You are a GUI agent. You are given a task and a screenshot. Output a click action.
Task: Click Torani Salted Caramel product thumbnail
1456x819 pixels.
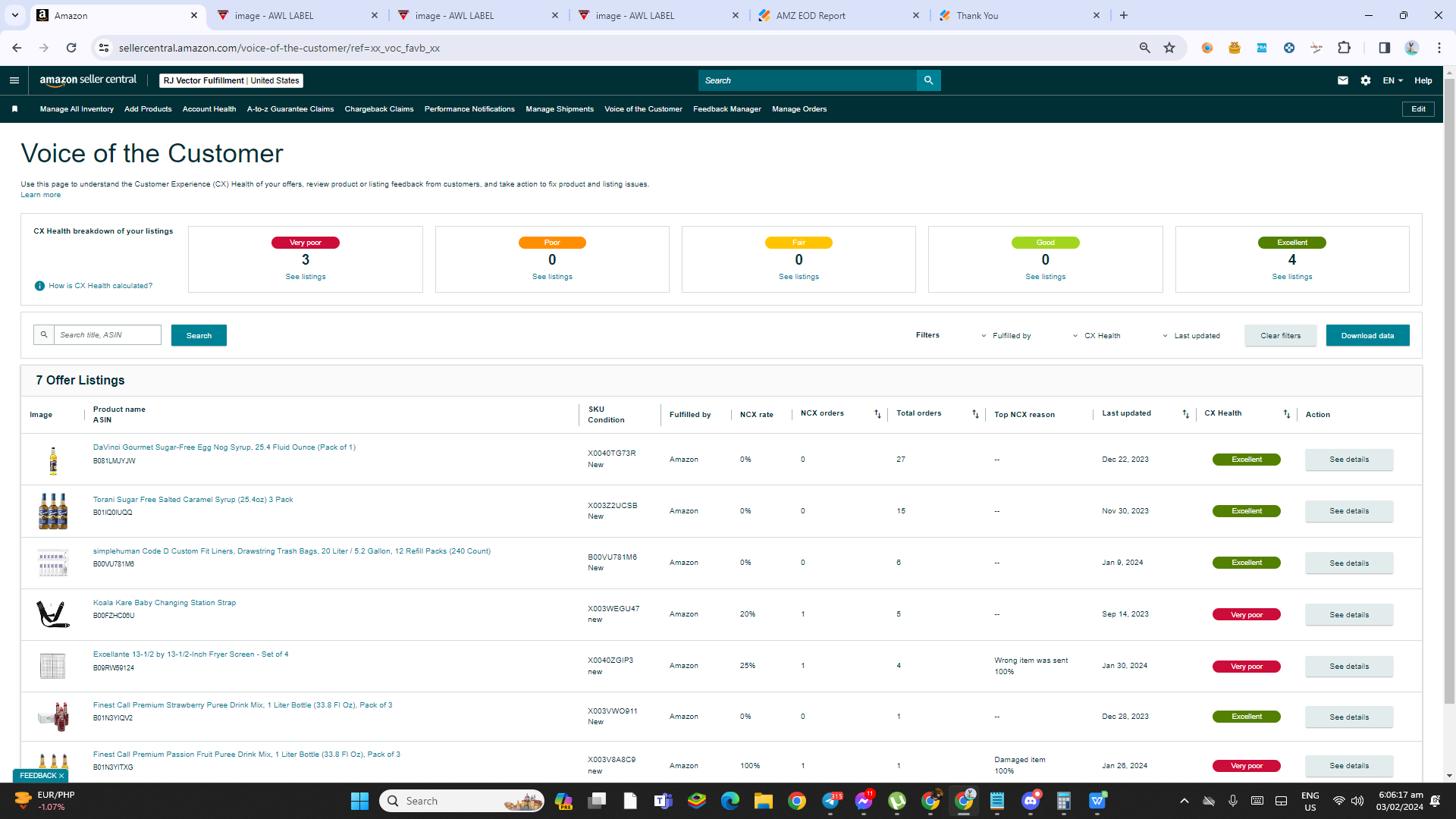click(x=53, y=511)
